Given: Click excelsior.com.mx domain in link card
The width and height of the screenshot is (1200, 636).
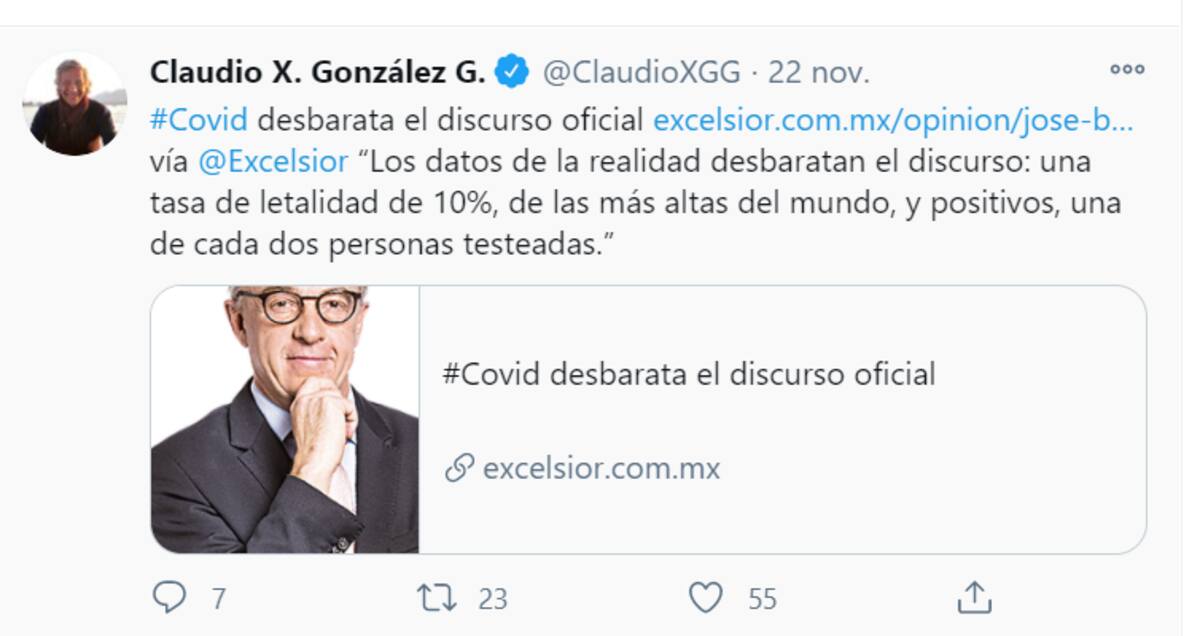Looking at the screenshot, I should pyautogui.click(x=601, y=468).
